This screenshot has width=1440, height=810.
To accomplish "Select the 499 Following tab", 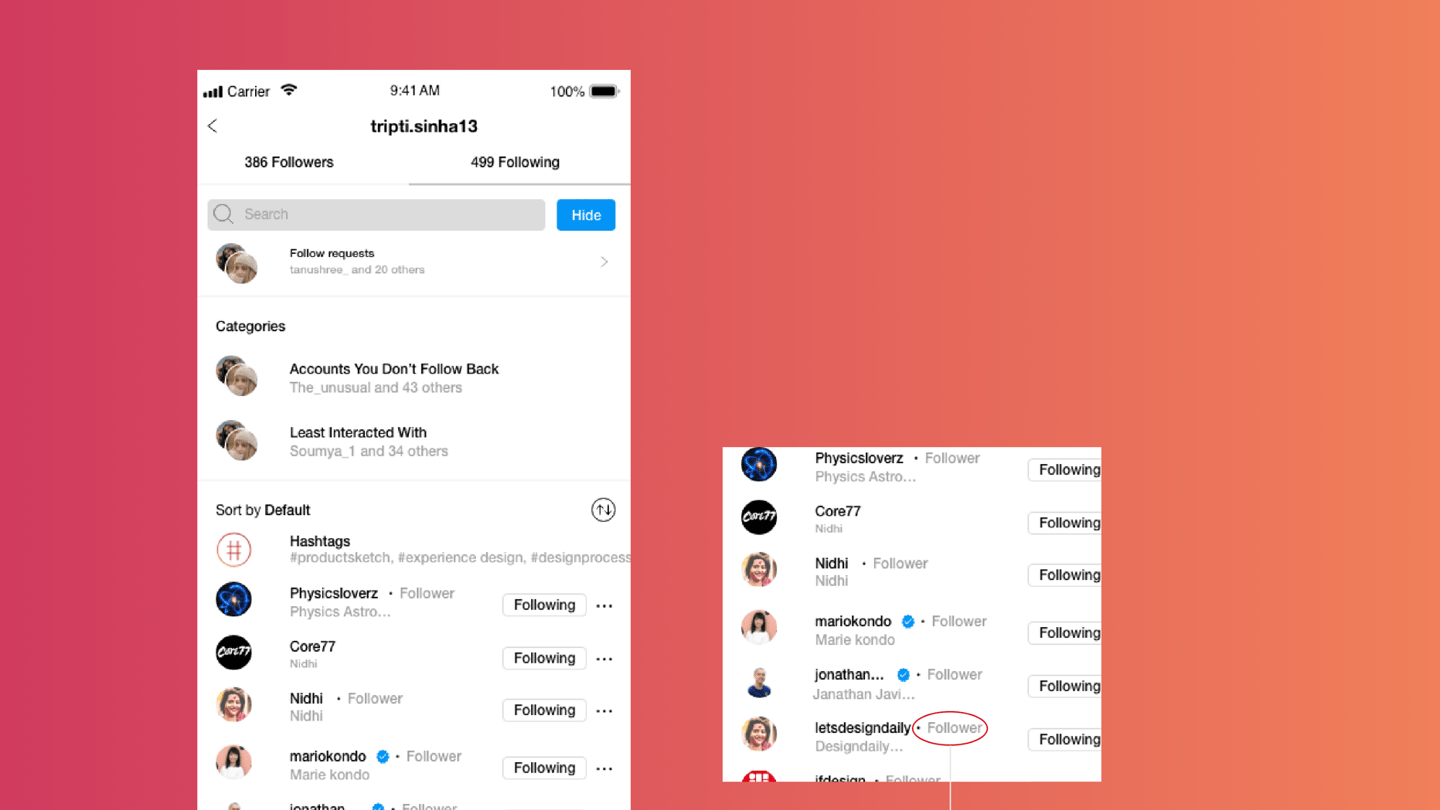I will click(x=515, y=162).
